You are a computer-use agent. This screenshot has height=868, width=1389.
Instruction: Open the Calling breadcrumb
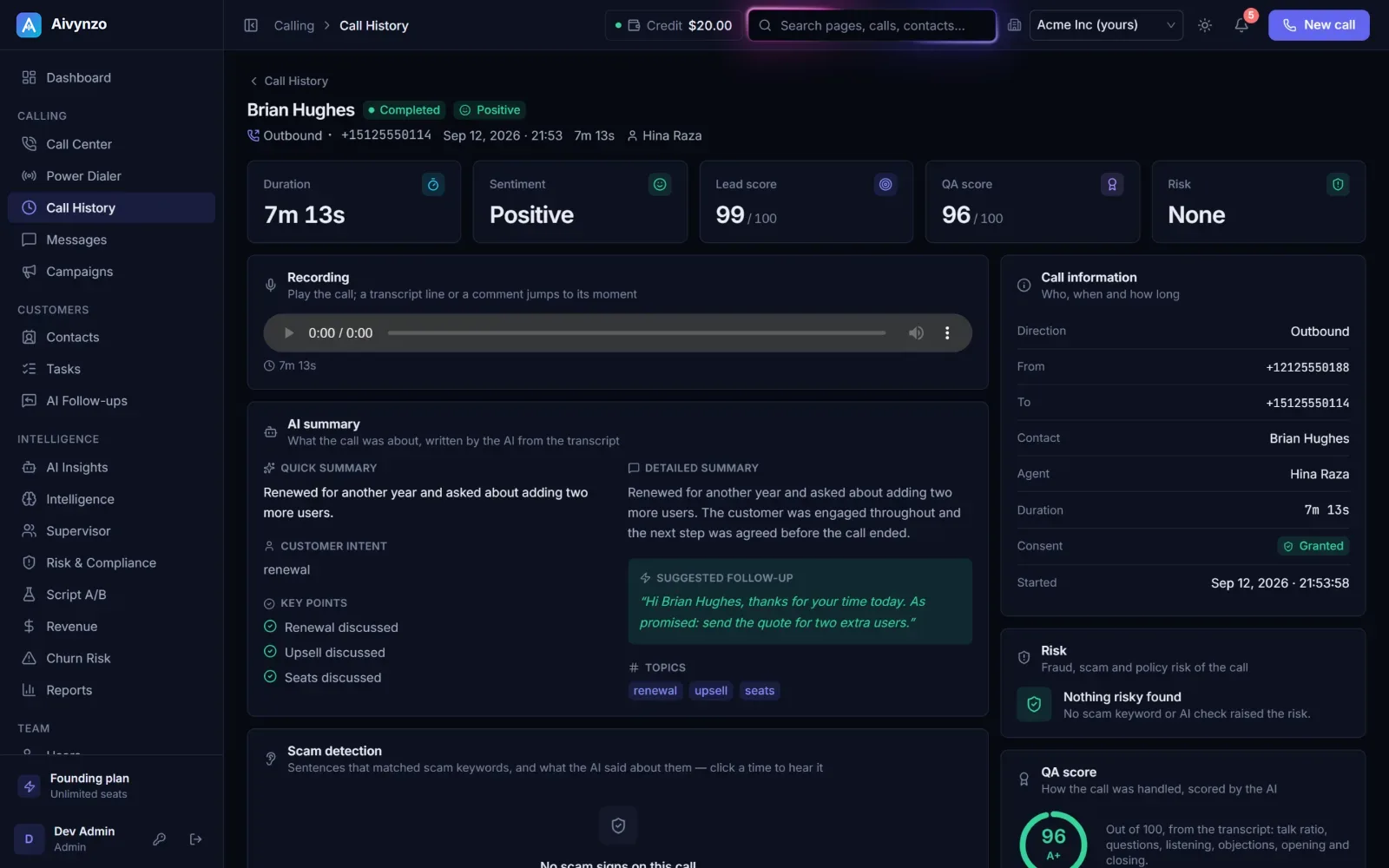[x=293, y=25]
